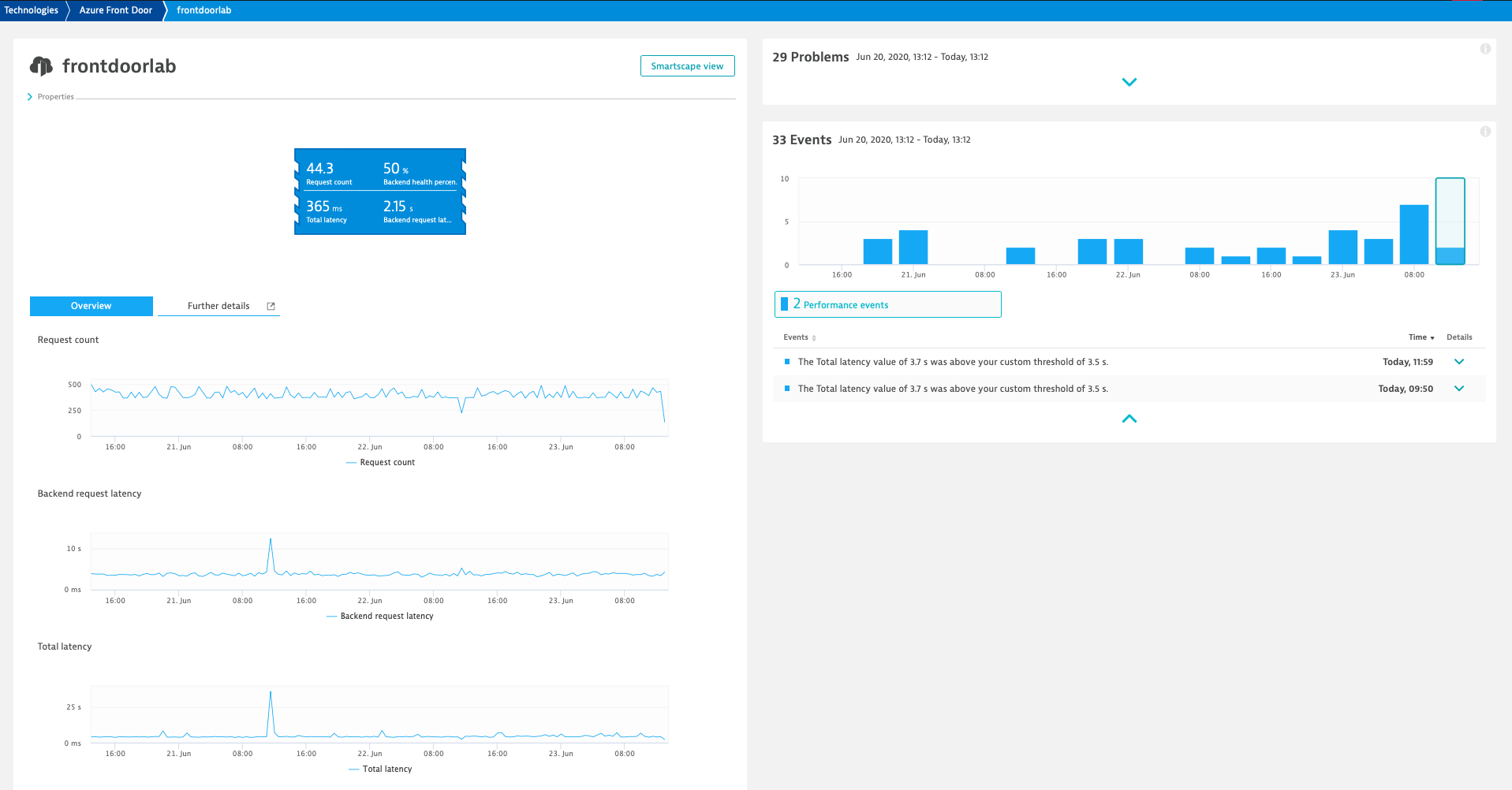This screenshot has height=790, width=1512.
Task: Click the Details column header
Action: [x=1459, y=337]
